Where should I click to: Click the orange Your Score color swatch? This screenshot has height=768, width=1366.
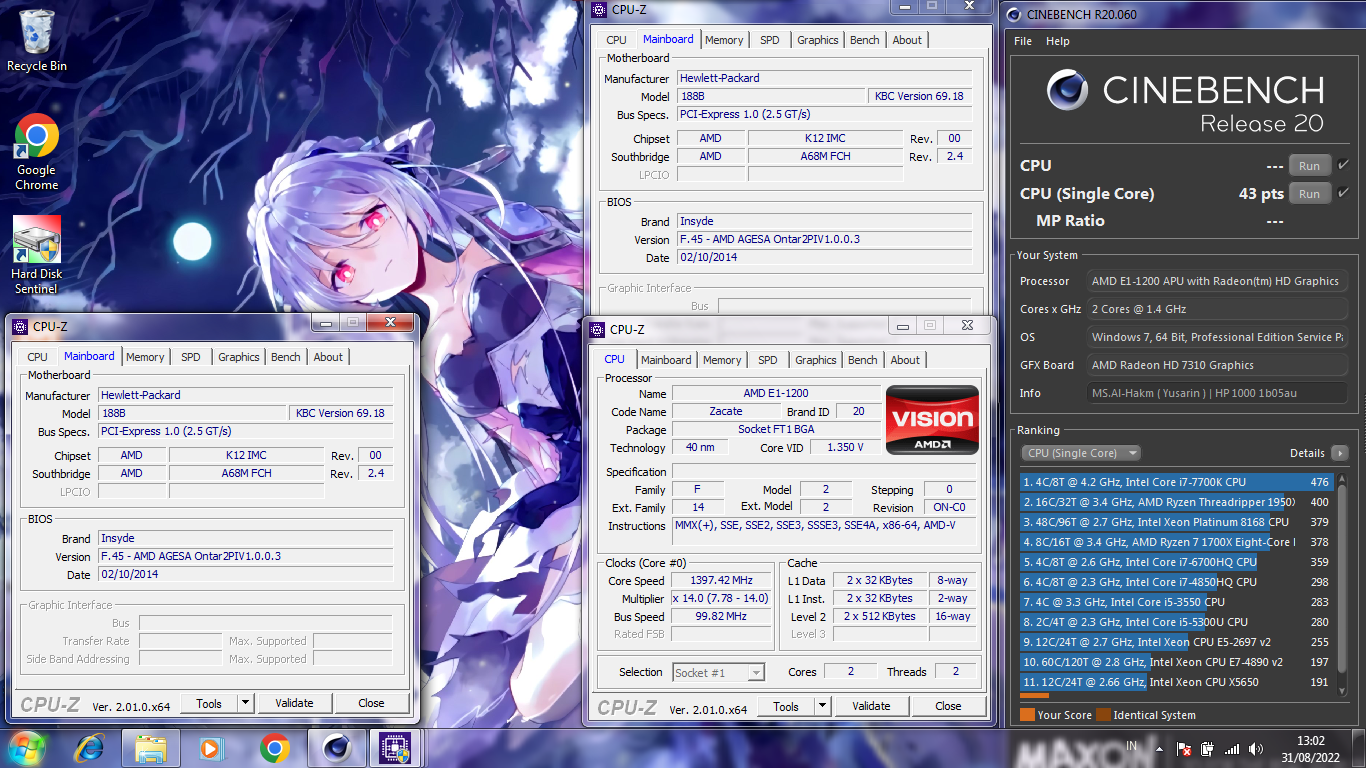coord(1027,715)
